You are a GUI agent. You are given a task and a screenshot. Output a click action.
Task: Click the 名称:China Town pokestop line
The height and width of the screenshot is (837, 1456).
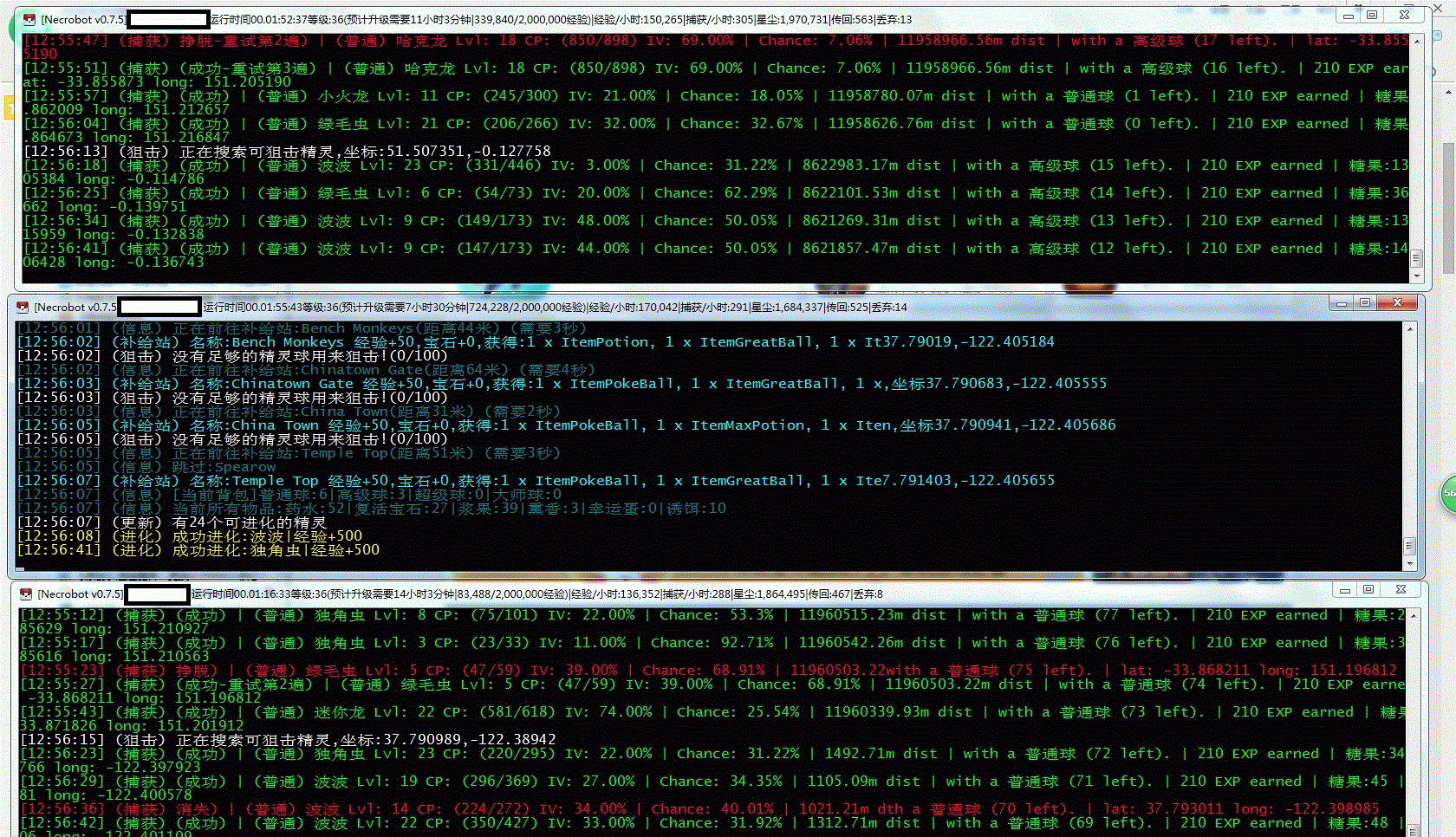(566, 425)
